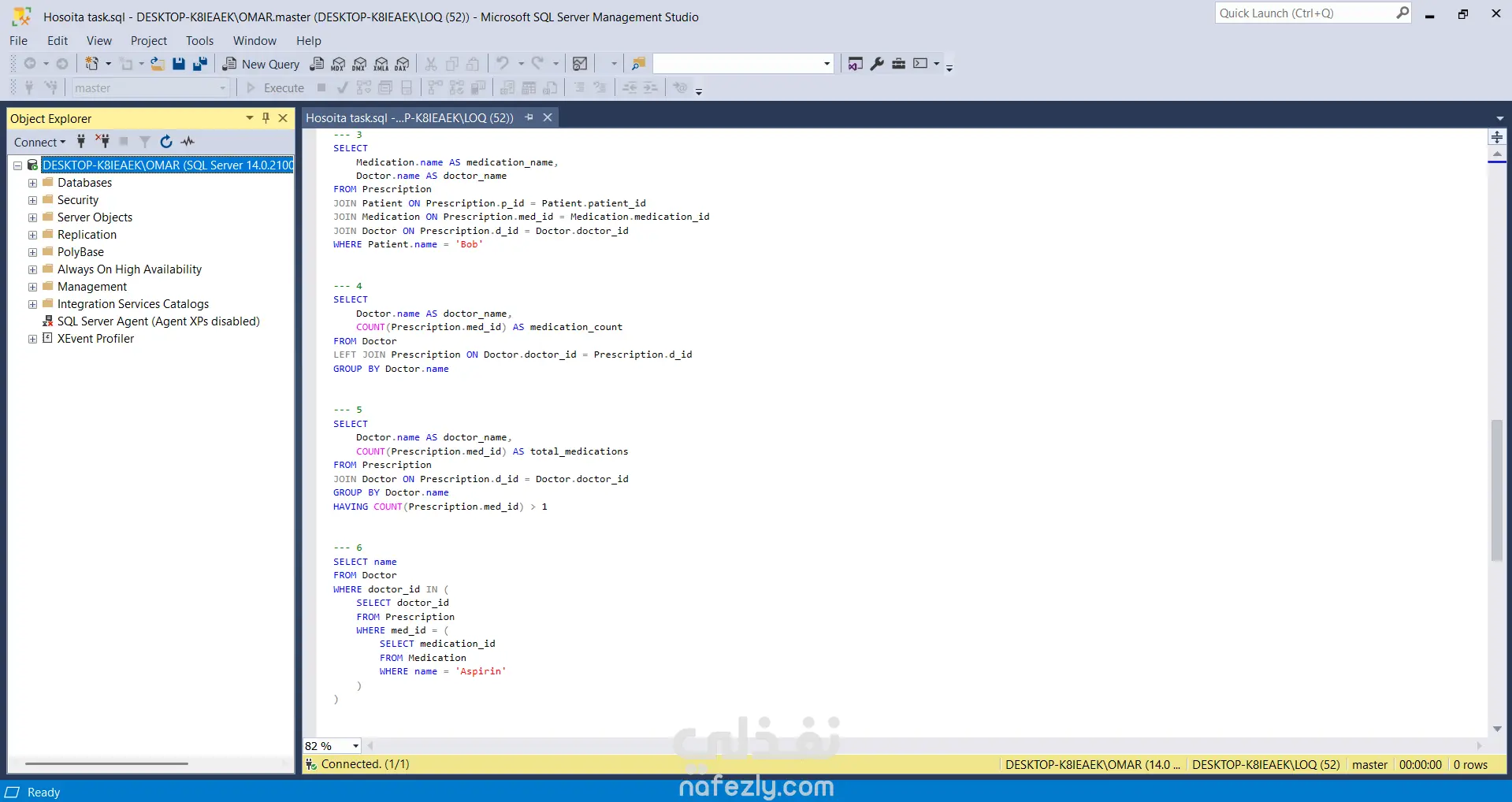Click the Open File icon

[x=158, y=64]
